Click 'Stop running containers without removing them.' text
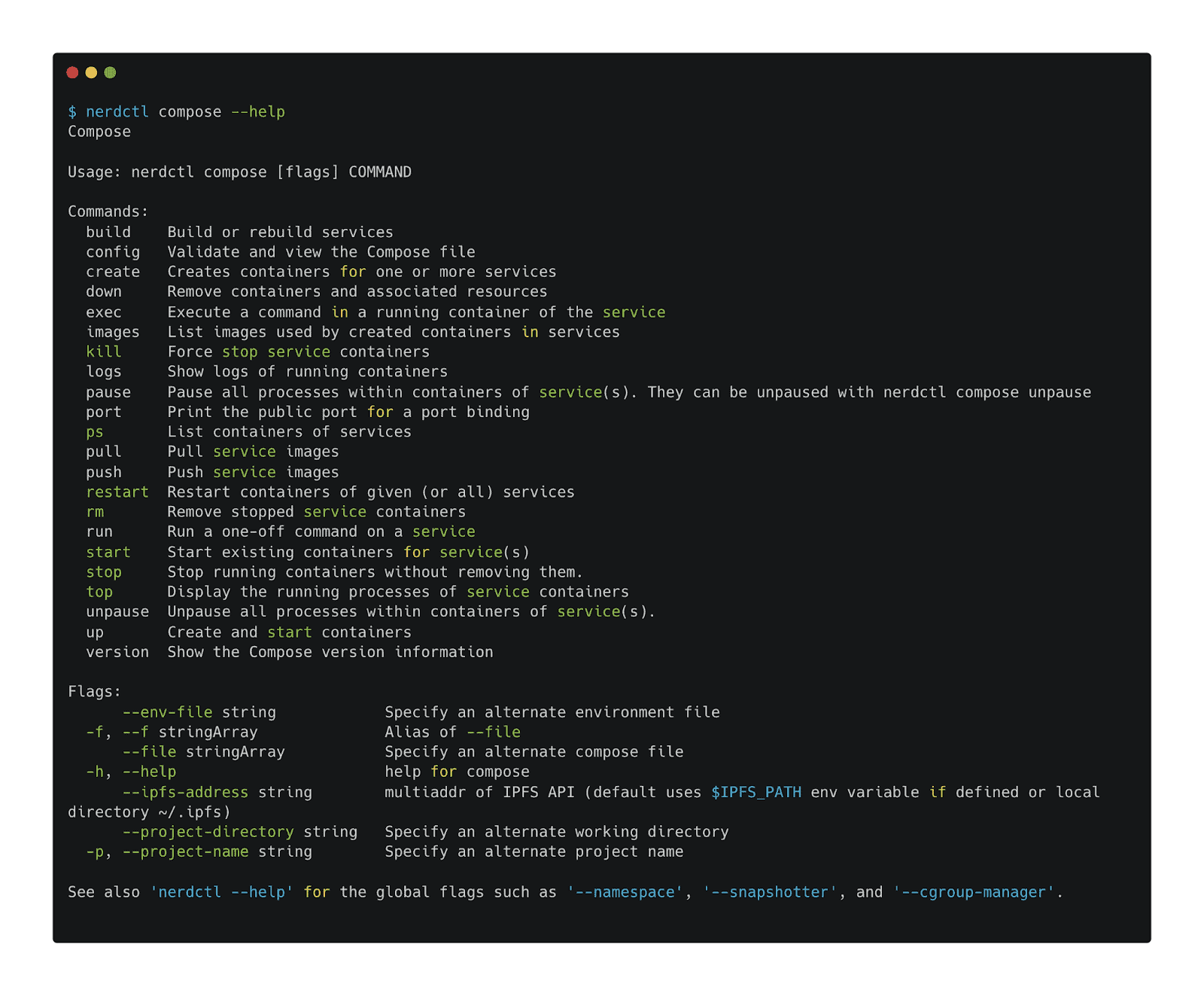Screen dimensions: 1204x996 (375, 572)
